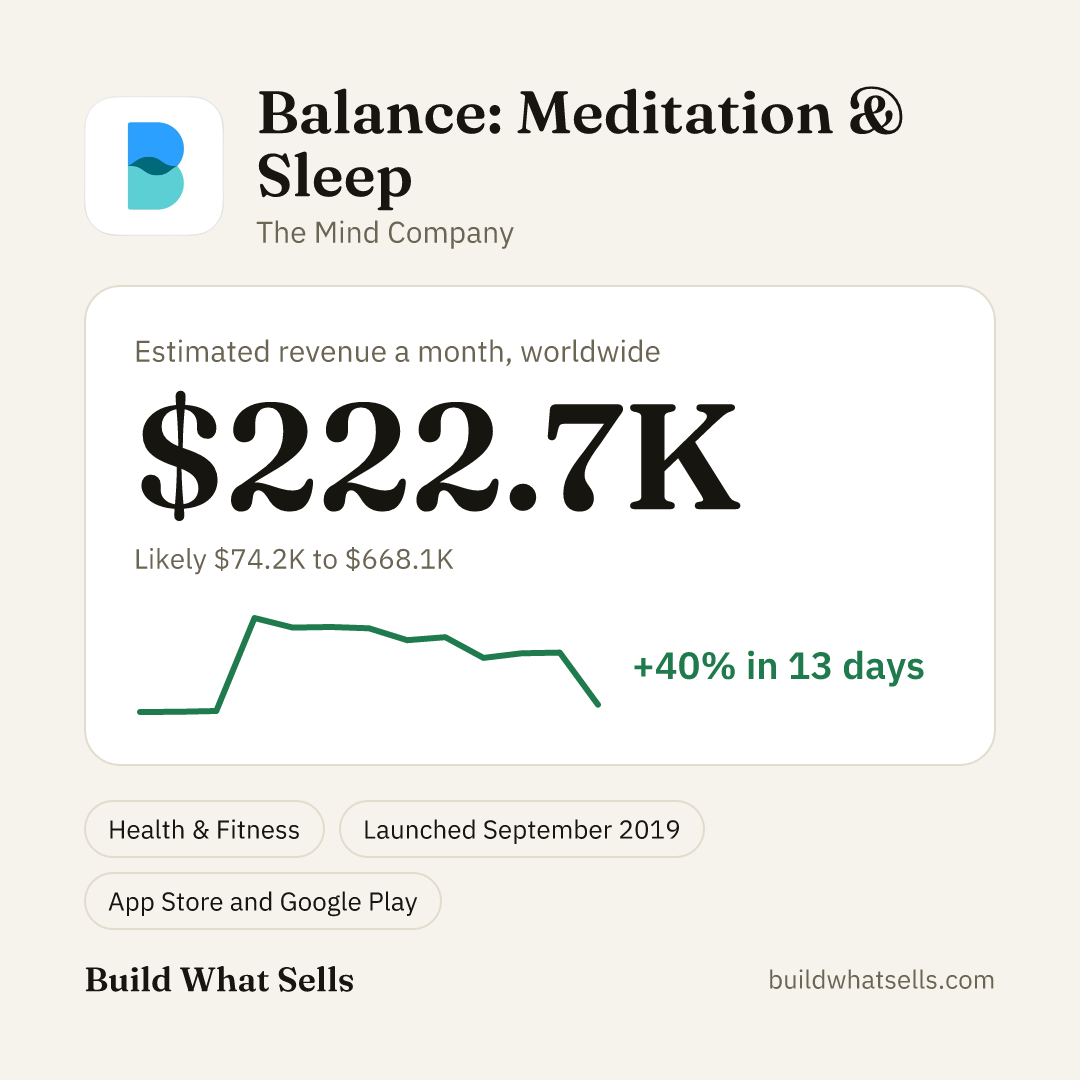Click the $222.7K revenue figure
The height and width of the screenshot is (1080, 1080).
439,455
